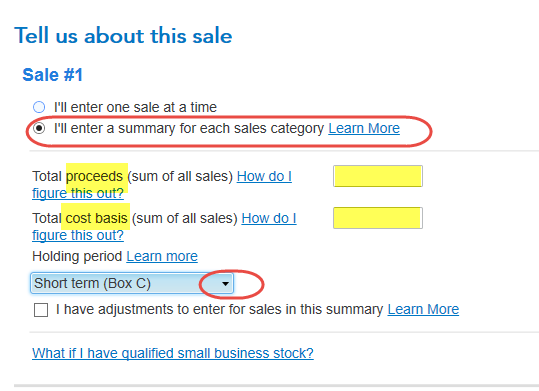Click the "Sale #1" heading

[53, 75]
